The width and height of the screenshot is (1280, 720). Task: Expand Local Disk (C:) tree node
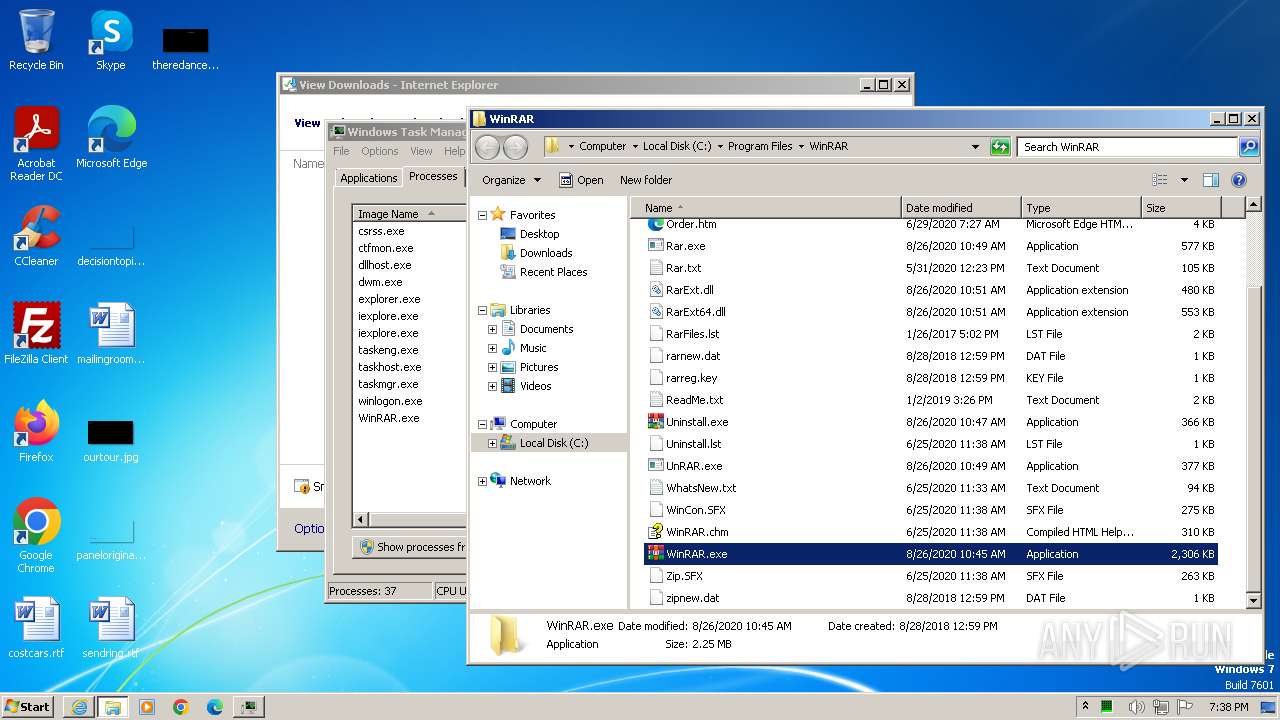(x=492, y=443)
